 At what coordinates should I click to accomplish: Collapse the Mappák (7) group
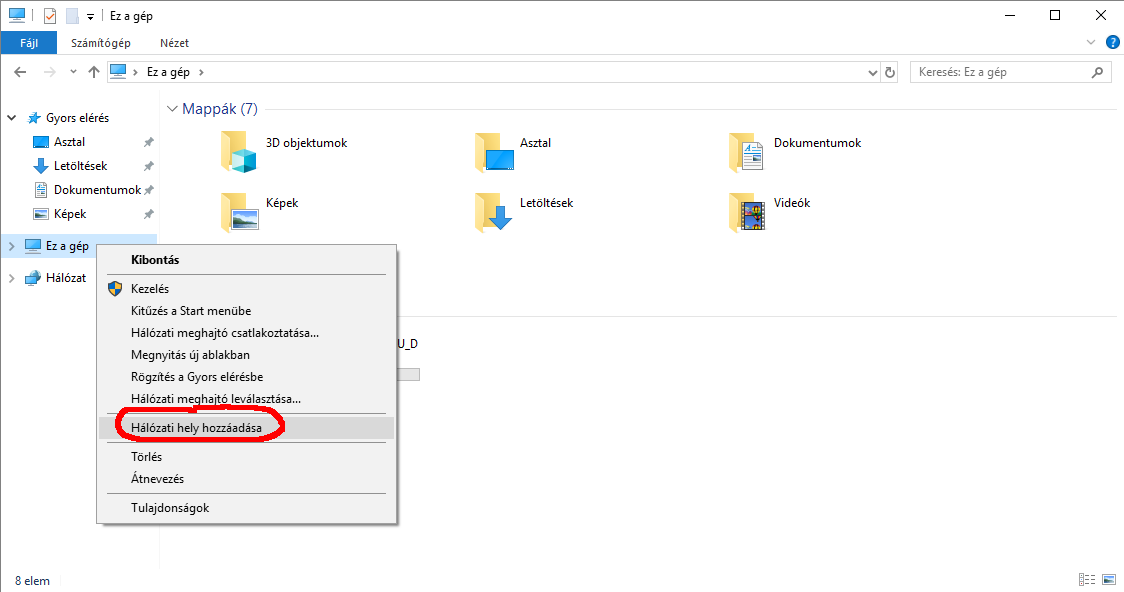coord(172,109)
